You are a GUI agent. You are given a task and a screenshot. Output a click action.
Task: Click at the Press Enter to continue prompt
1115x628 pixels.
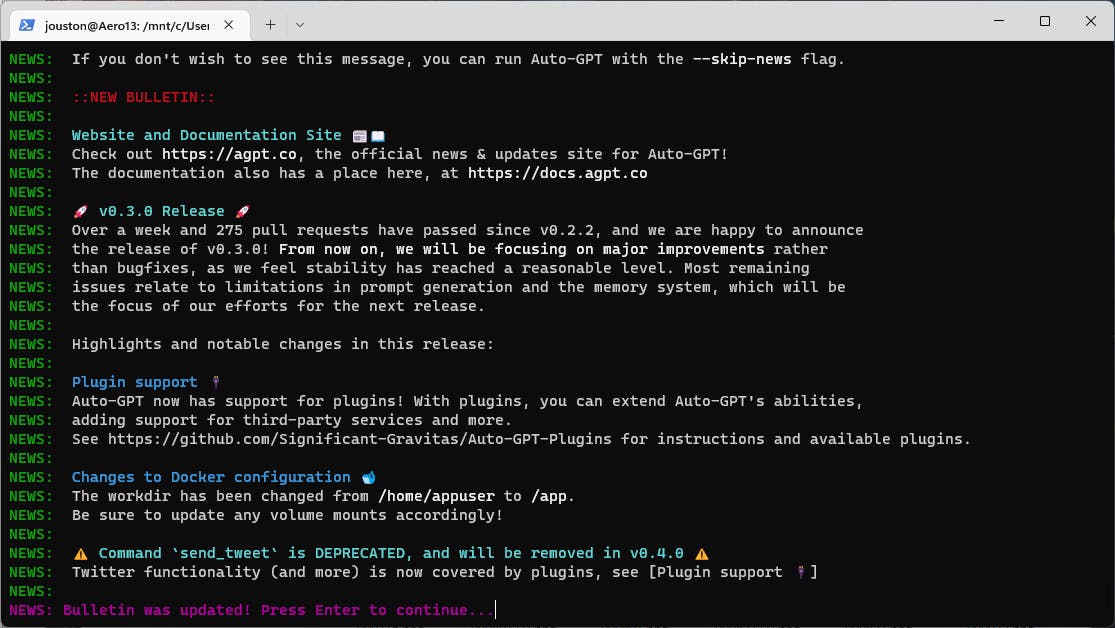(377, 610)
